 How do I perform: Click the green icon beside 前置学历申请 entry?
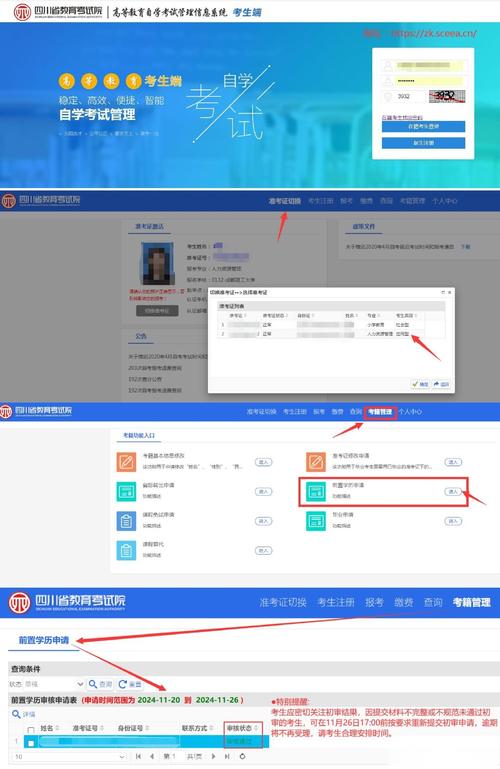click(x=316, y=491)
